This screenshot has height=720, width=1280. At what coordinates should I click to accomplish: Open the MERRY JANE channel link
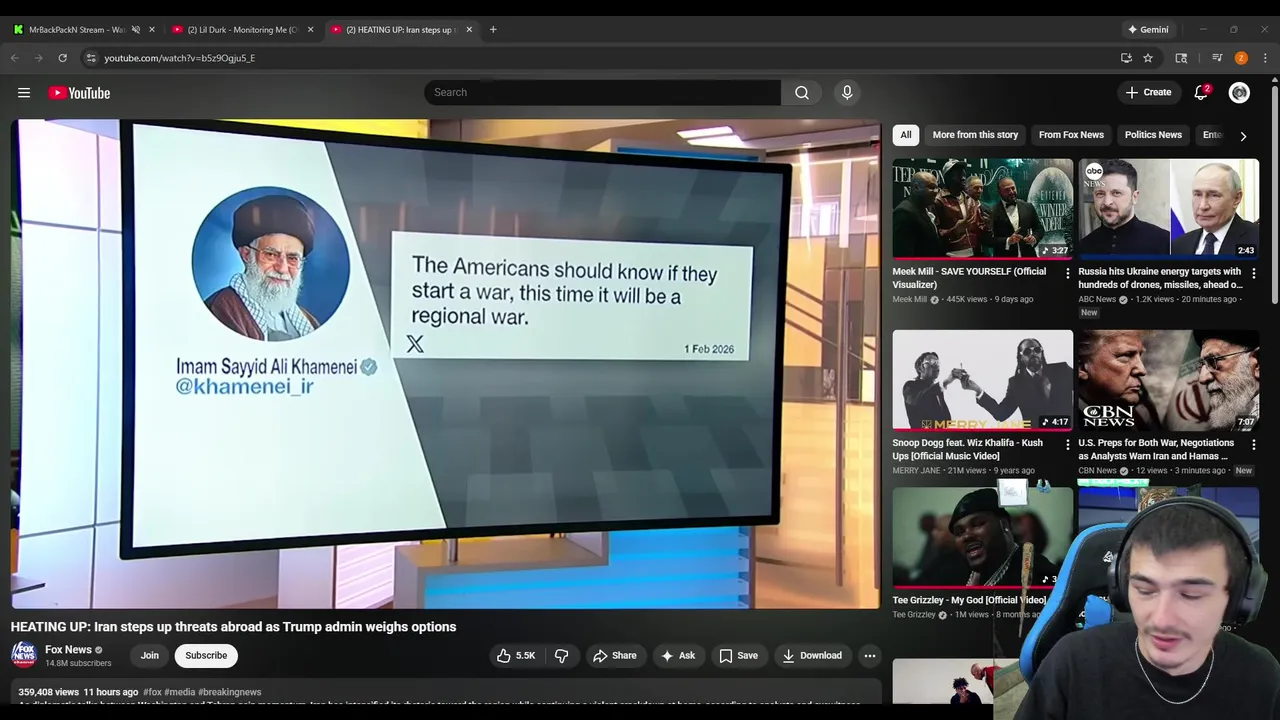[x=916, y=470]
